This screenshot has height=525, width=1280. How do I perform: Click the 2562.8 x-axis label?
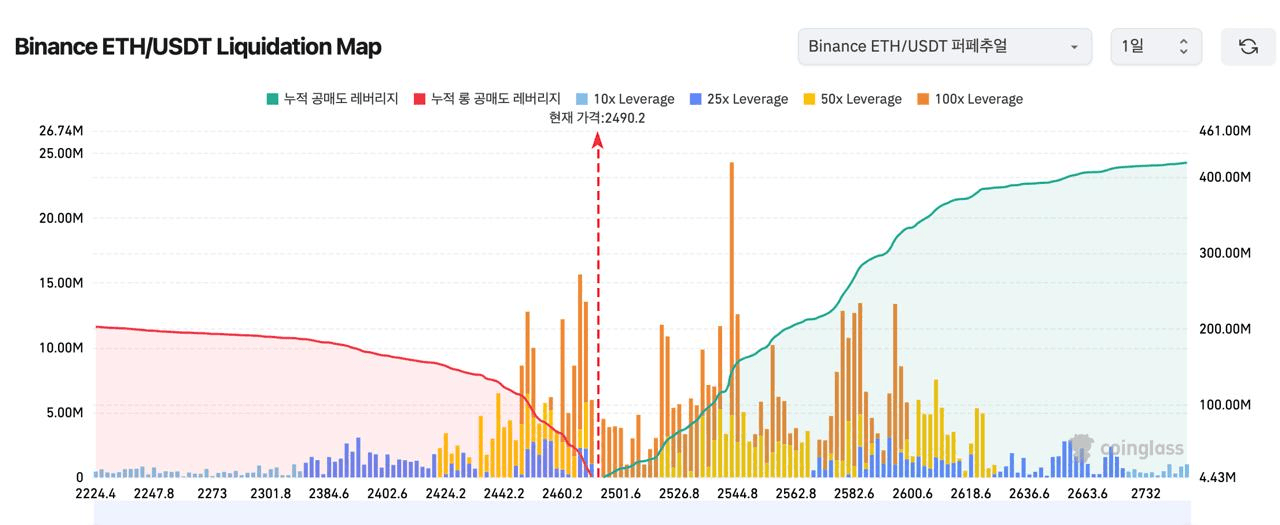coord(795,493)
